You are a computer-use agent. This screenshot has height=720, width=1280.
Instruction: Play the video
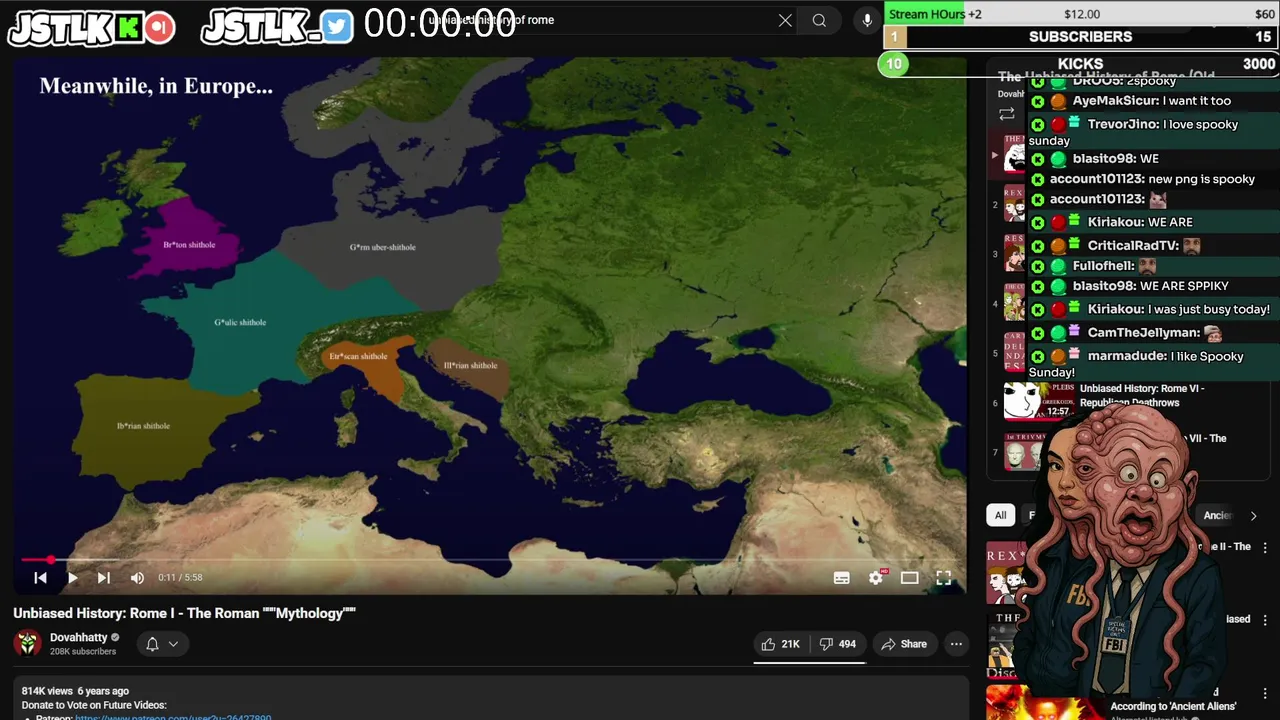pyautogui.click(x=72, y=578)
